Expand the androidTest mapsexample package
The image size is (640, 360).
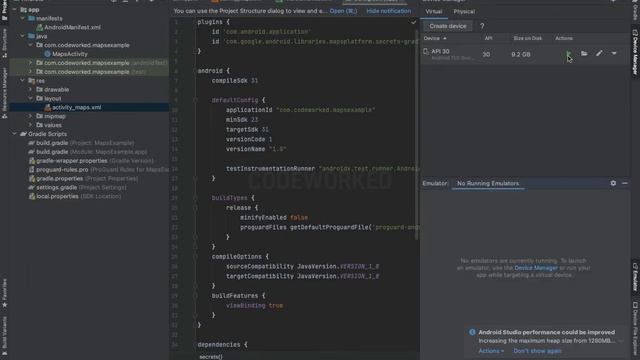pyautogui.click(x=30, y=63)
